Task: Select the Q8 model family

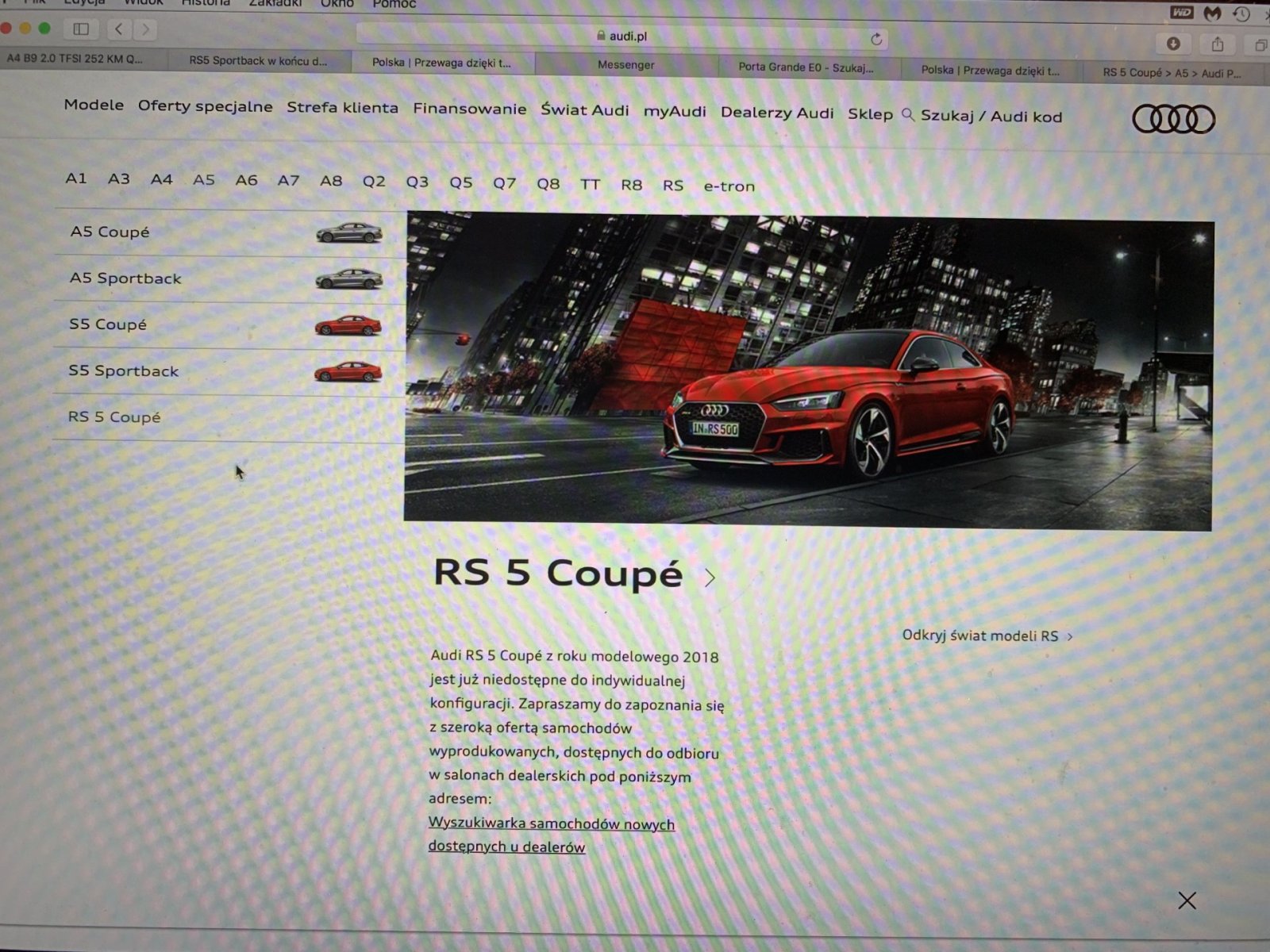Action: (548, 184)
